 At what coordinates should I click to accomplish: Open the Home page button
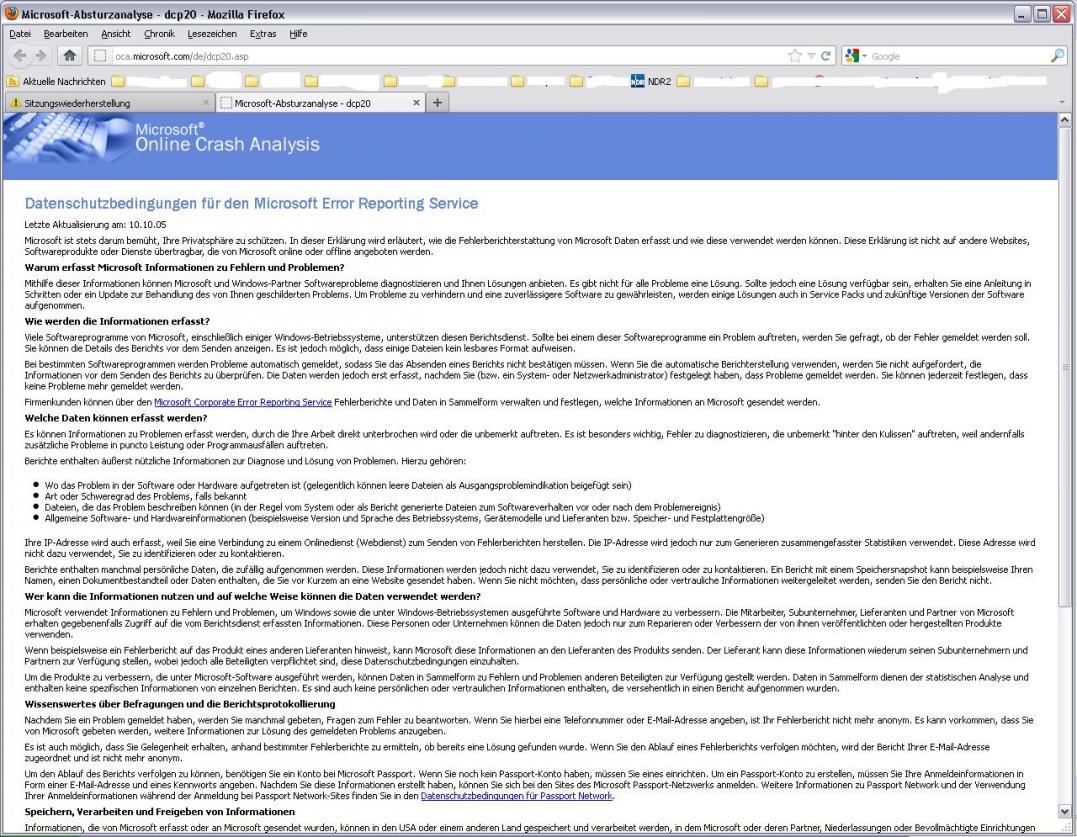pyautogui.click(x=69, y=56)
